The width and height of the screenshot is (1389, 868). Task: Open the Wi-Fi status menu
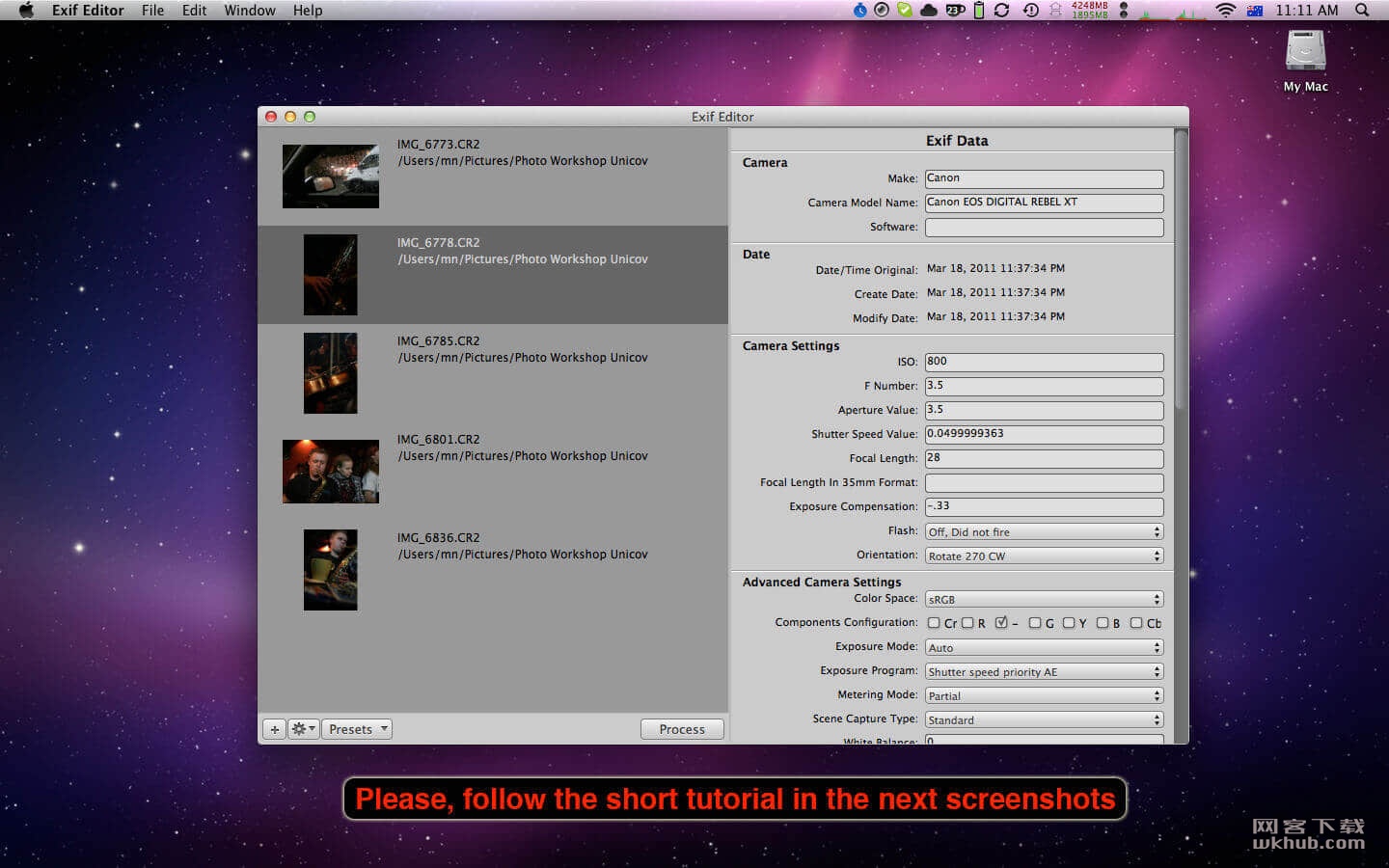pyautogui.click(x=1225, y=11)
